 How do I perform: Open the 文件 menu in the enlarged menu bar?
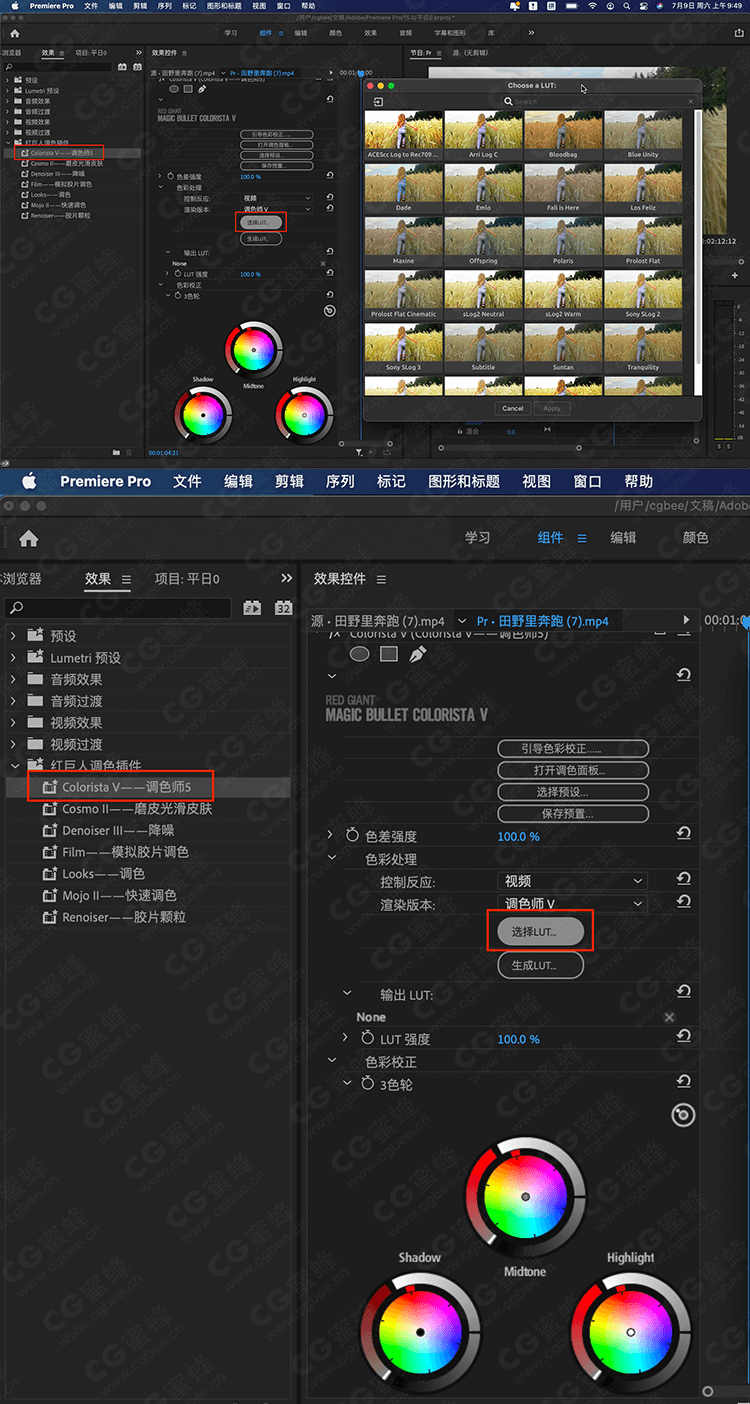(x=187, y=481)
